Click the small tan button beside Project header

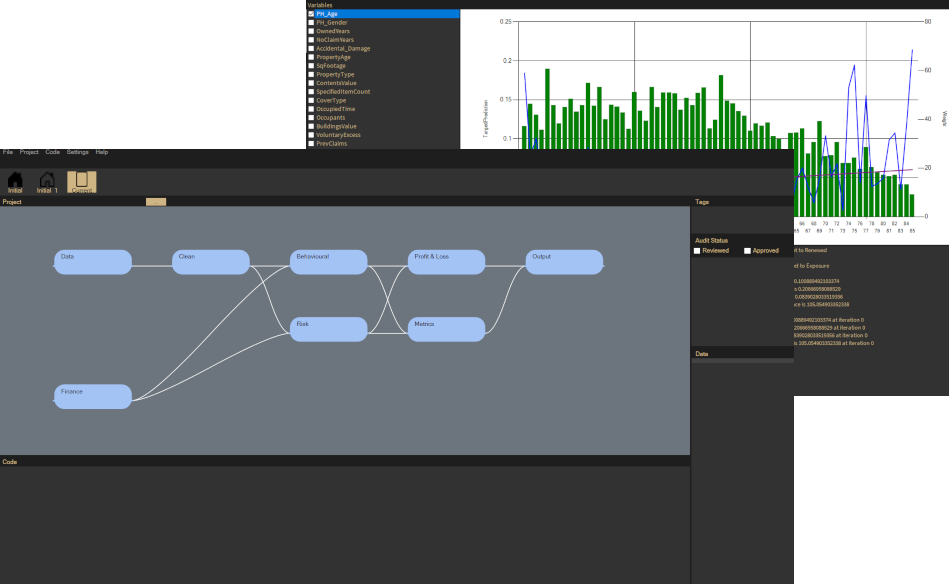(157, 201)
